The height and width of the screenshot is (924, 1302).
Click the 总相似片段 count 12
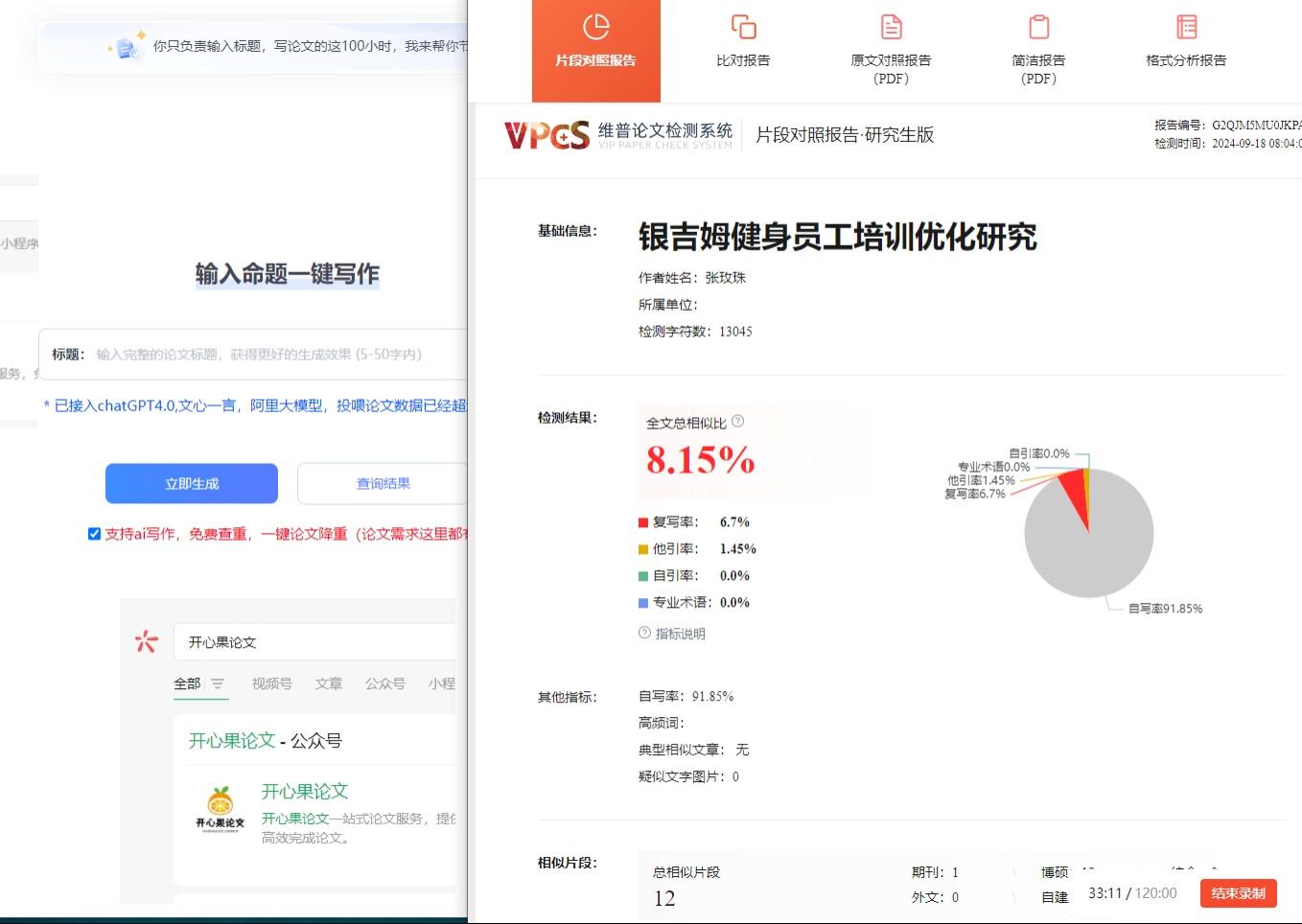[664, 899]
